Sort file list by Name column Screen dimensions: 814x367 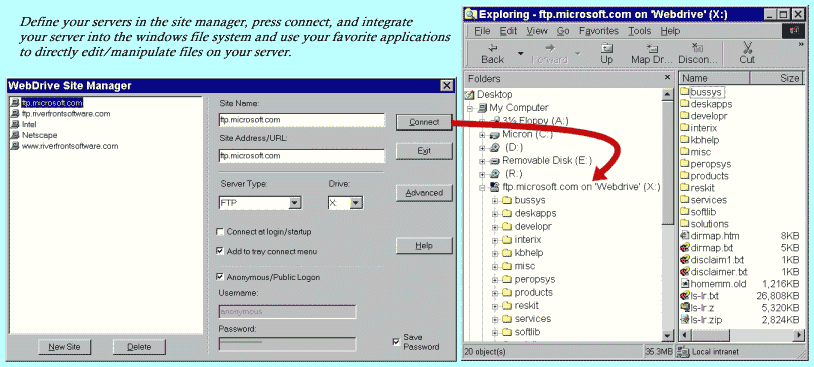714,78
